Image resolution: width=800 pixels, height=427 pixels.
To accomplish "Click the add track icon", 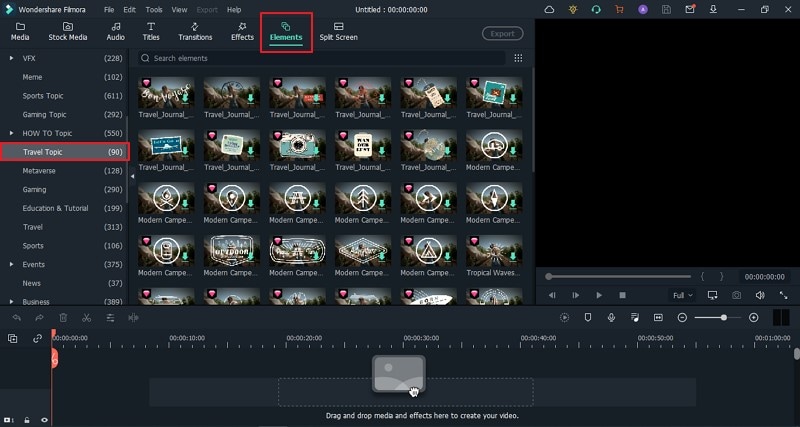I will click(x=13, y=338).
